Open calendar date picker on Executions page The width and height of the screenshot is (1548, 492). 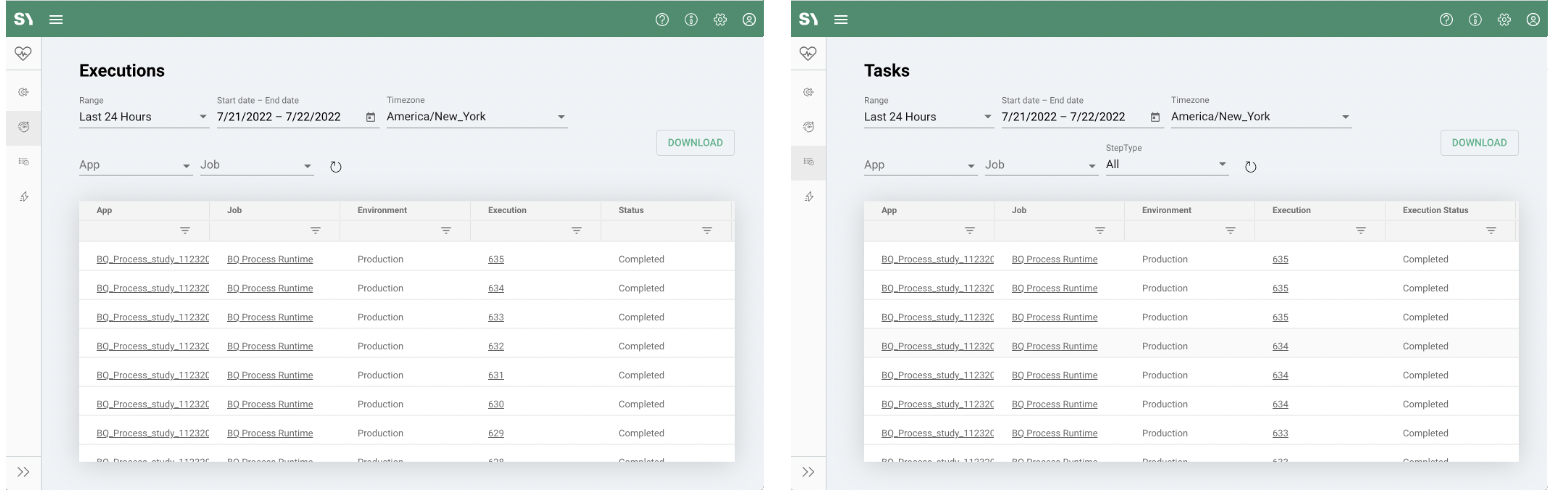[x=371, y=117]
